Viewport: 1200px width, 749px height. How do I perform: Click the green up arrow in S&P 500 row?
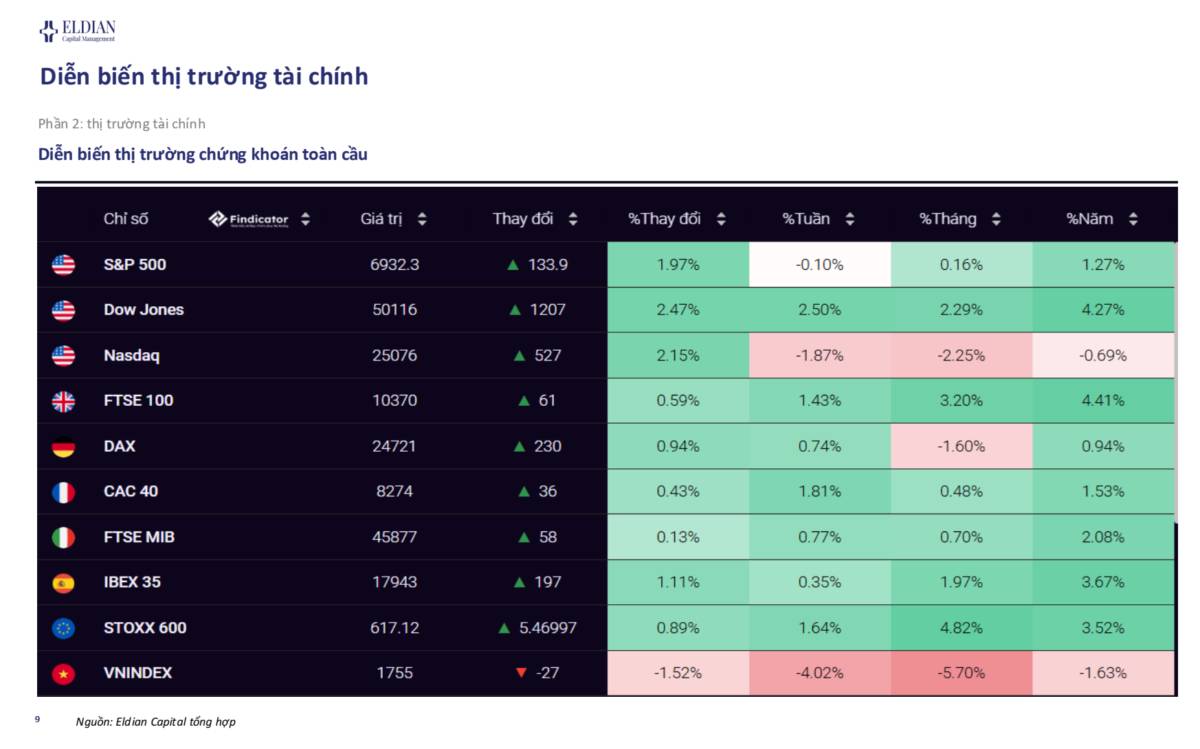pyautogui.click(x=512, y=265)
